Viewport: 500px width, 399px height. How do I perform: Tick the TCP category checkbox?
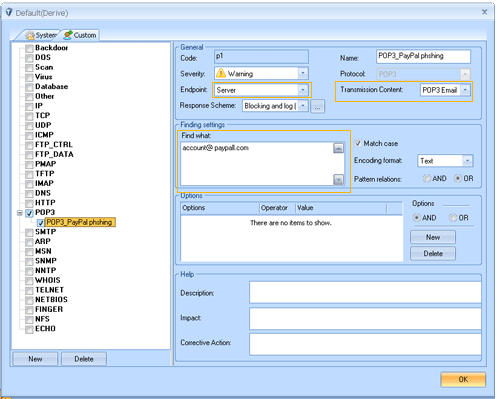pyautogui.click(x=29, y=116)
